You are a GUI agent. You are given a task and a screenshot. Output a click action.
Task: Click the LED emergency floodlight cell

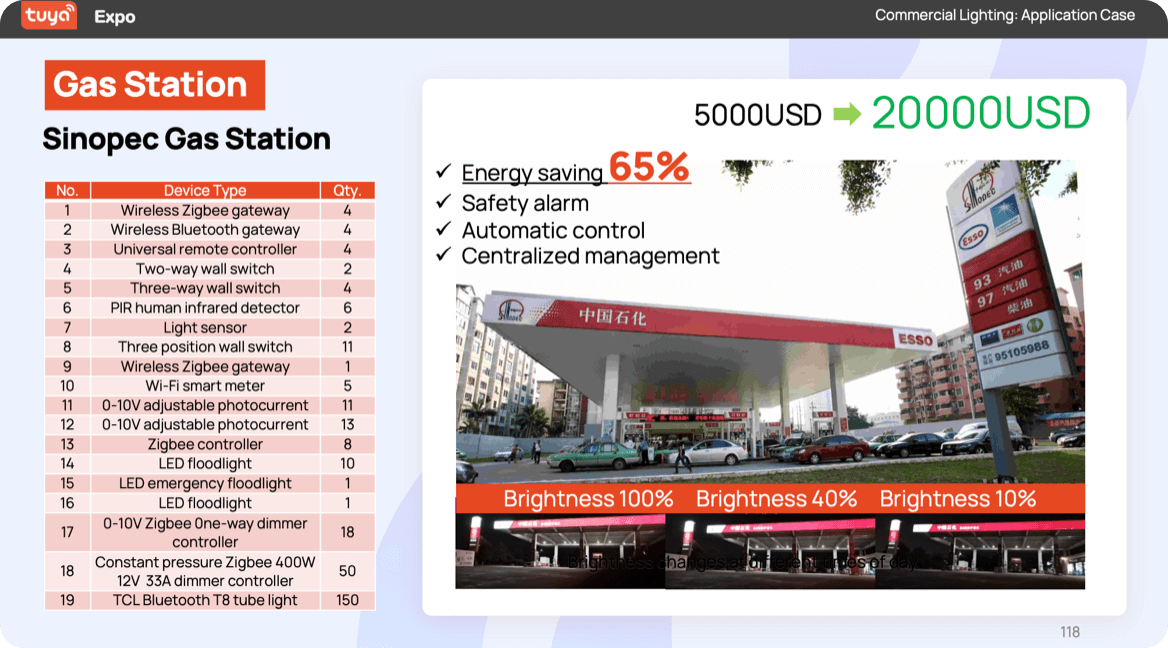[x=205, y=483]
